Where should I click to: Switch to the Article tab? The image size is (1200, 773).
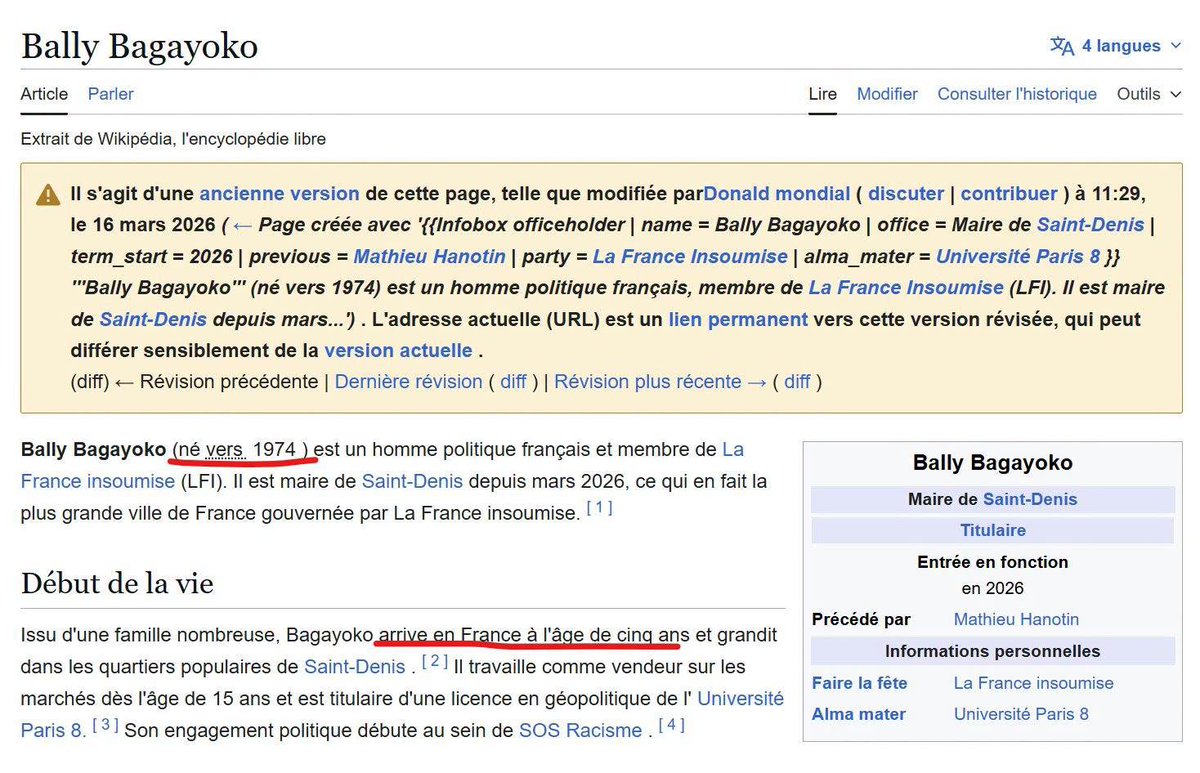[44, 94]
